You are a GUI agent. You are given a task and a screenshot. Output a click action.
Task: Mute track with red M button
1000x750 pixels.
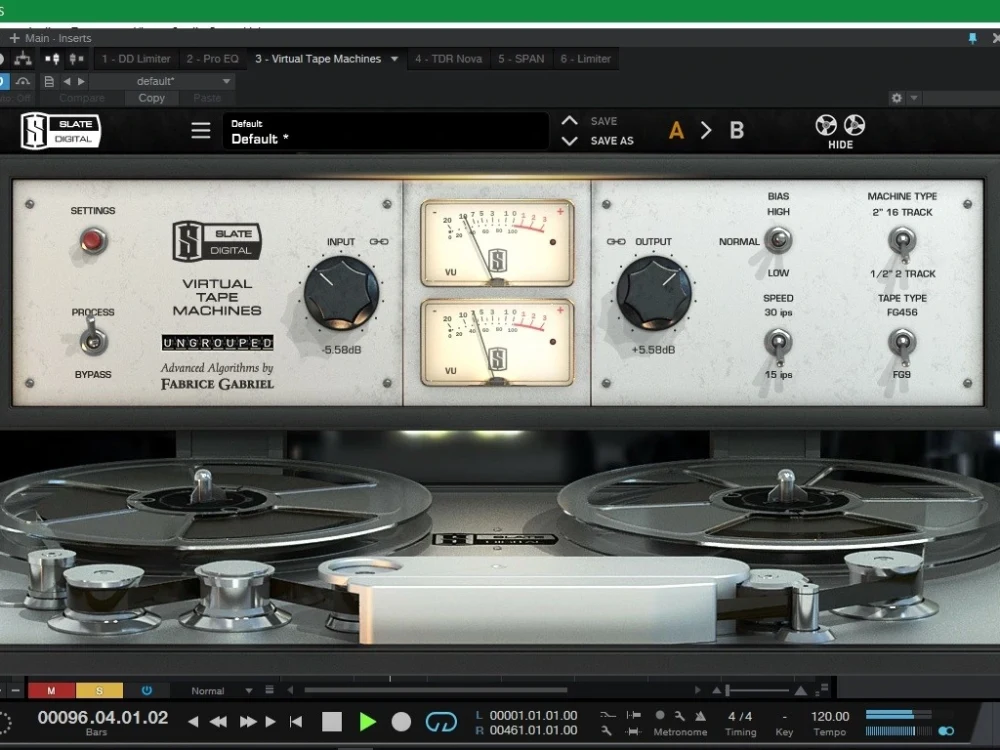(x=52, y=690)
